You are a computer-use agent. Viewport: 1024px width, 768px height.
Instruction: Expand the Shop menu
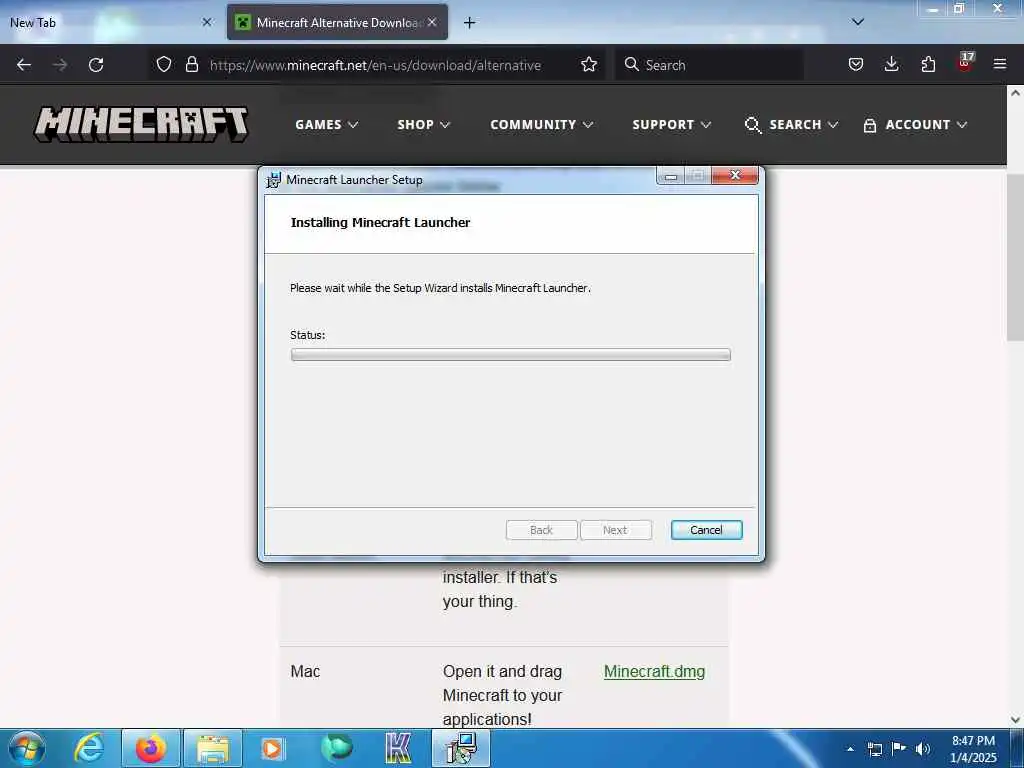tap(424, 125)
